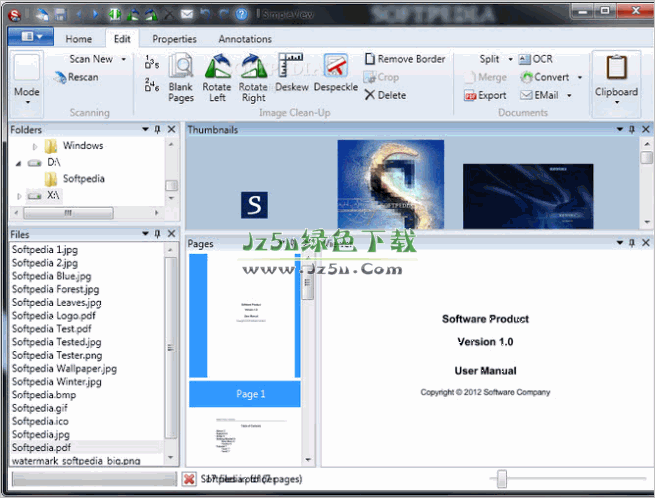Screen dimensions: 655x498
Task: Switch to the Edit tab
Action: coord(122,39)
